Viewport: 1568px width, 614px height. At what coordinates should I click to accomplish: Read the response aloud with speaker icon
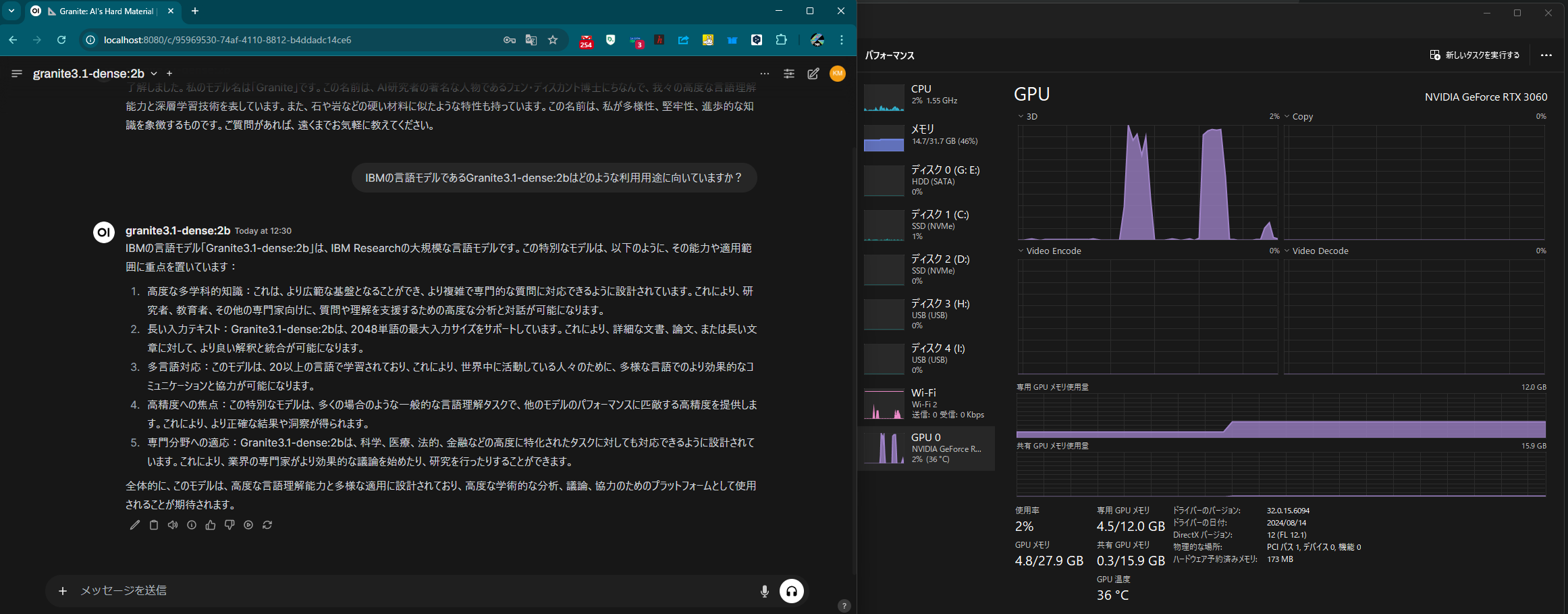click(173, 525)
